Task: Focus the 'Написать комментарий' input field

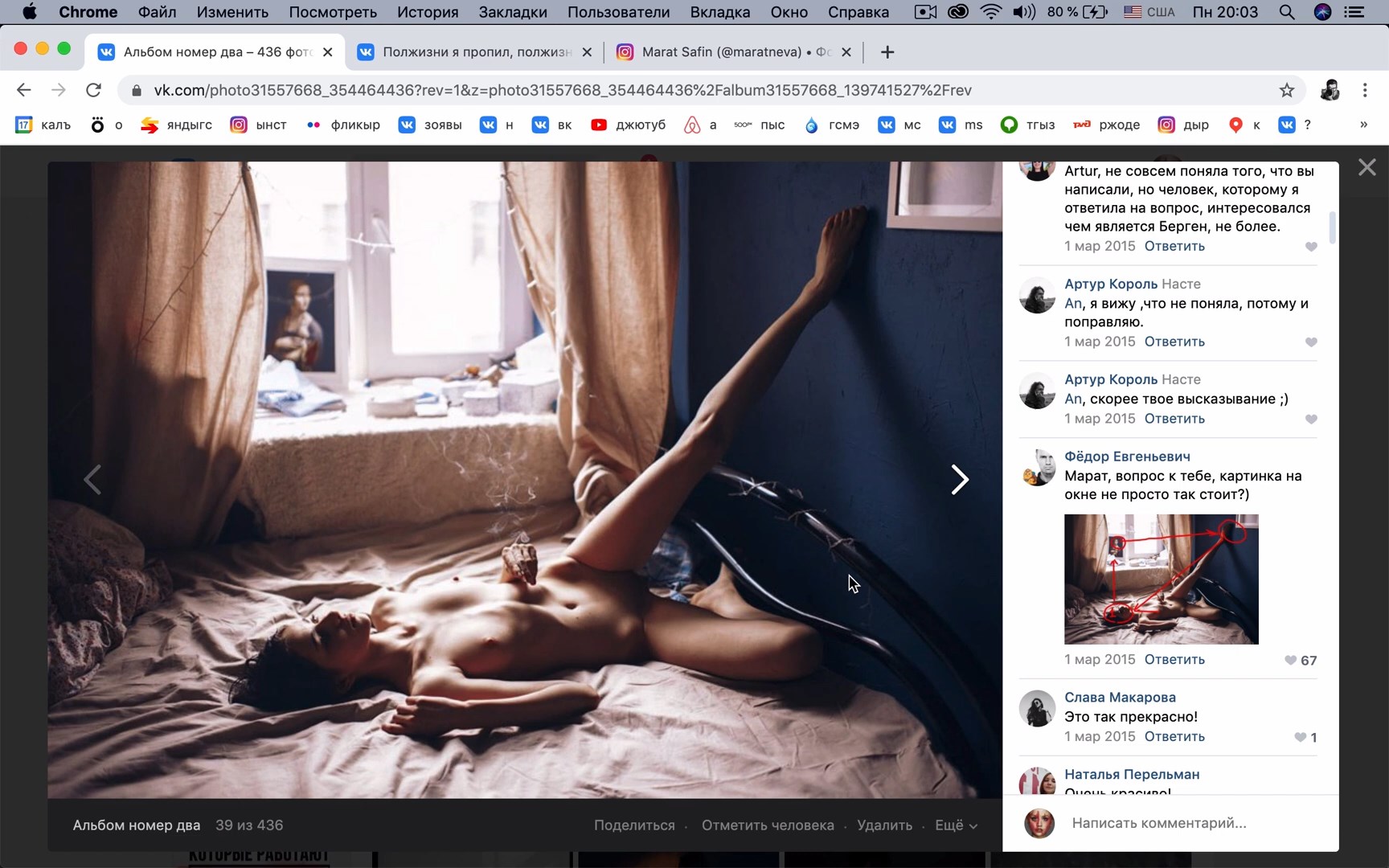Action: [x=1190, y=823]
